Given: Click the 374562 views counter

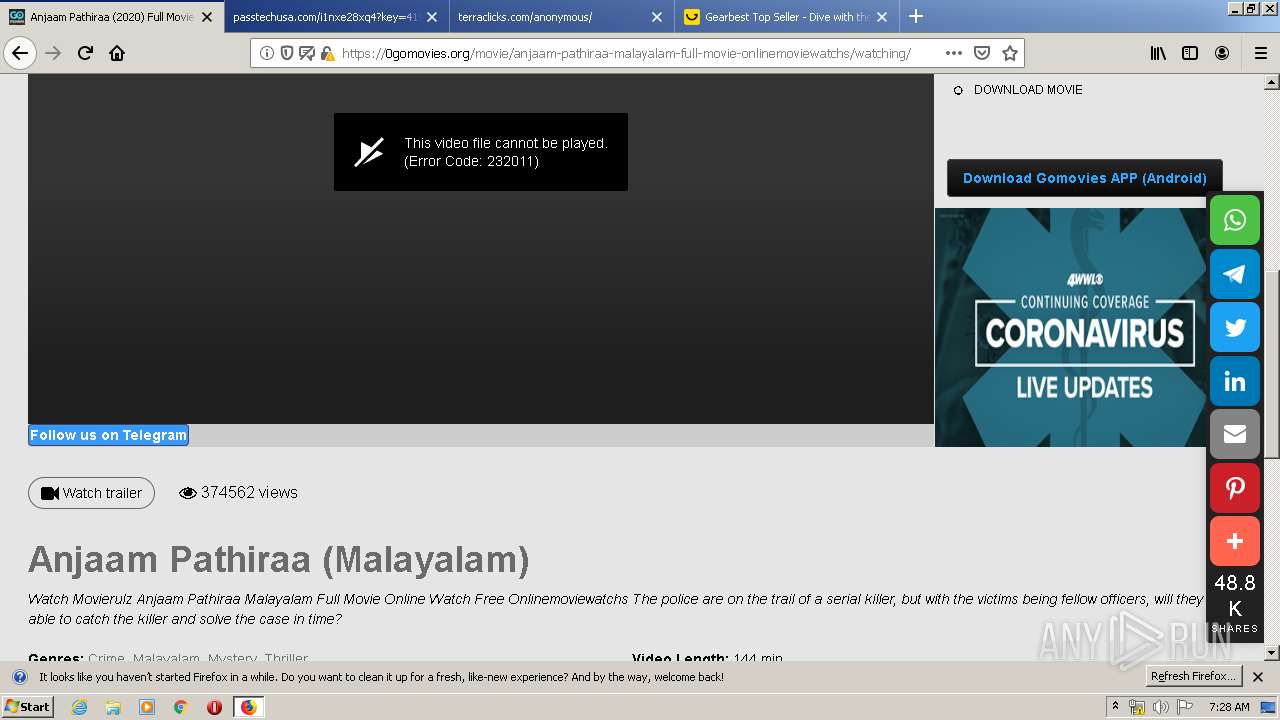Looking at the screenshot, I should 238,492.
